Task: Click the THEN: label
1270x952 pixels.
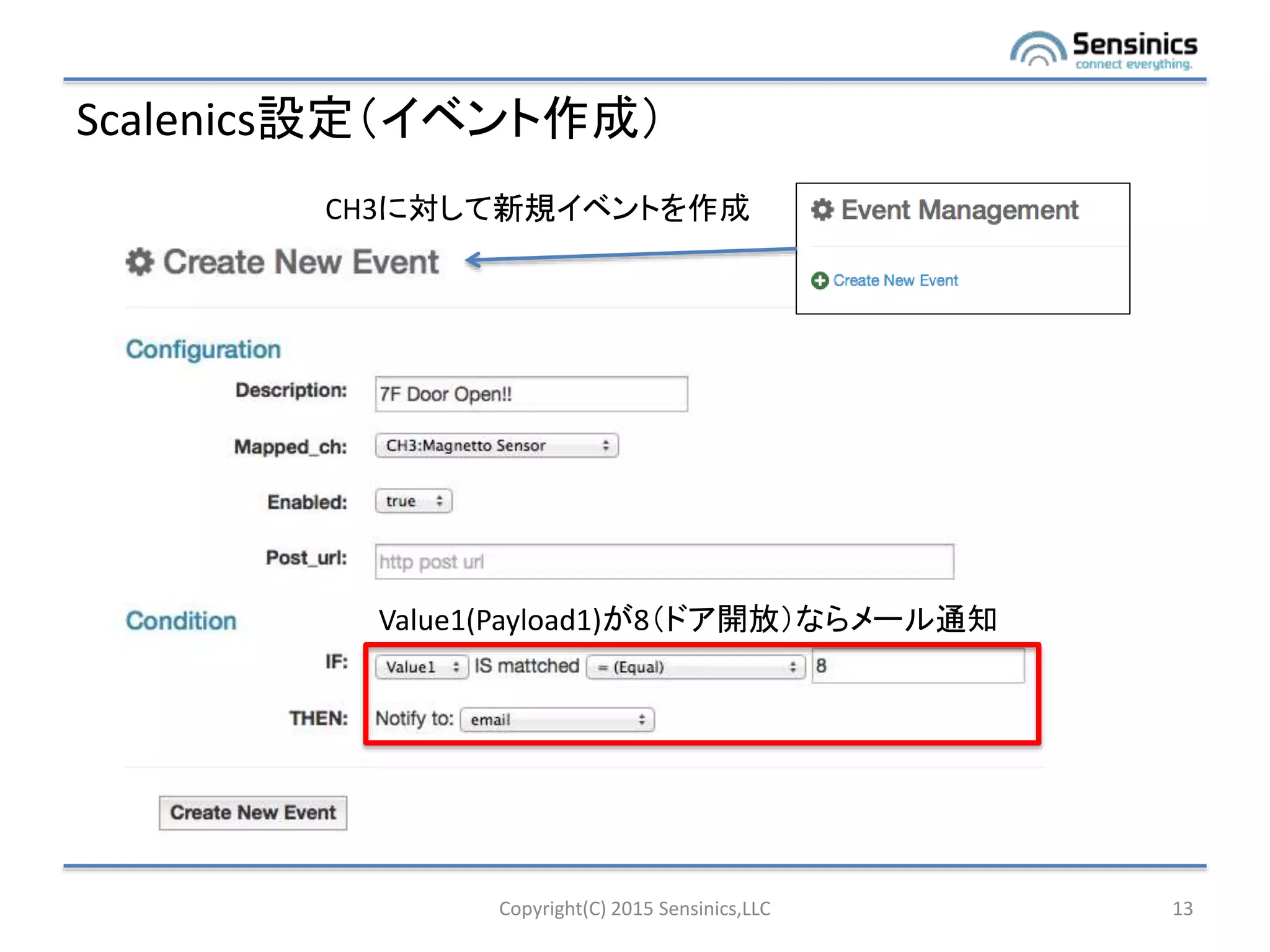Action: (319, 718)
